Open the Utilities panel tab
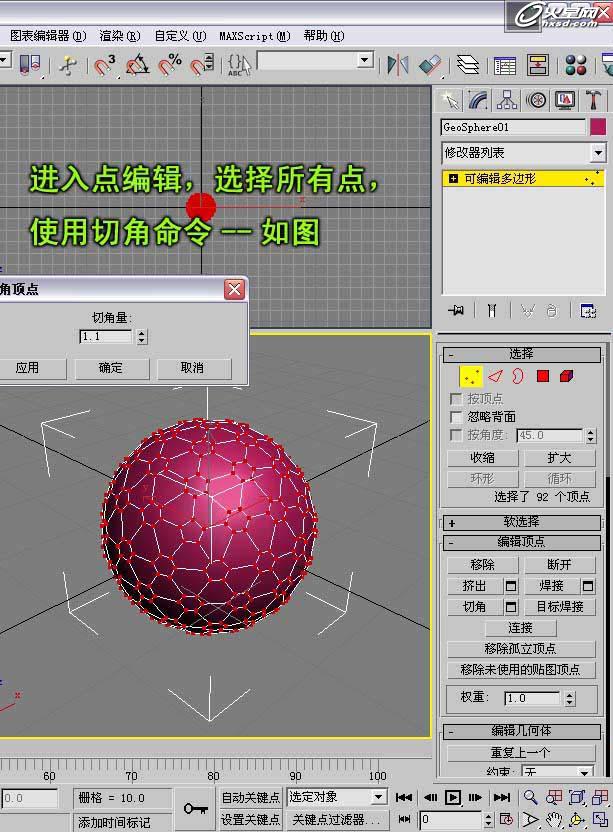 (594, 100)
